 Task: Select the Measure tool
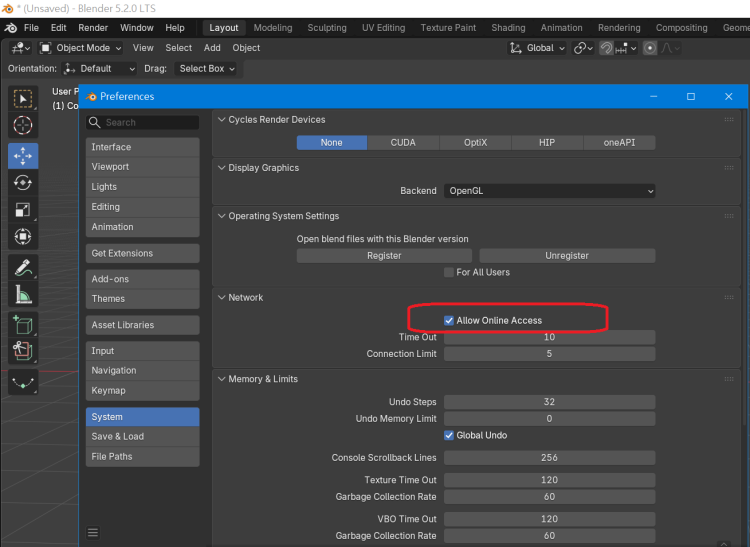(22, 295)
